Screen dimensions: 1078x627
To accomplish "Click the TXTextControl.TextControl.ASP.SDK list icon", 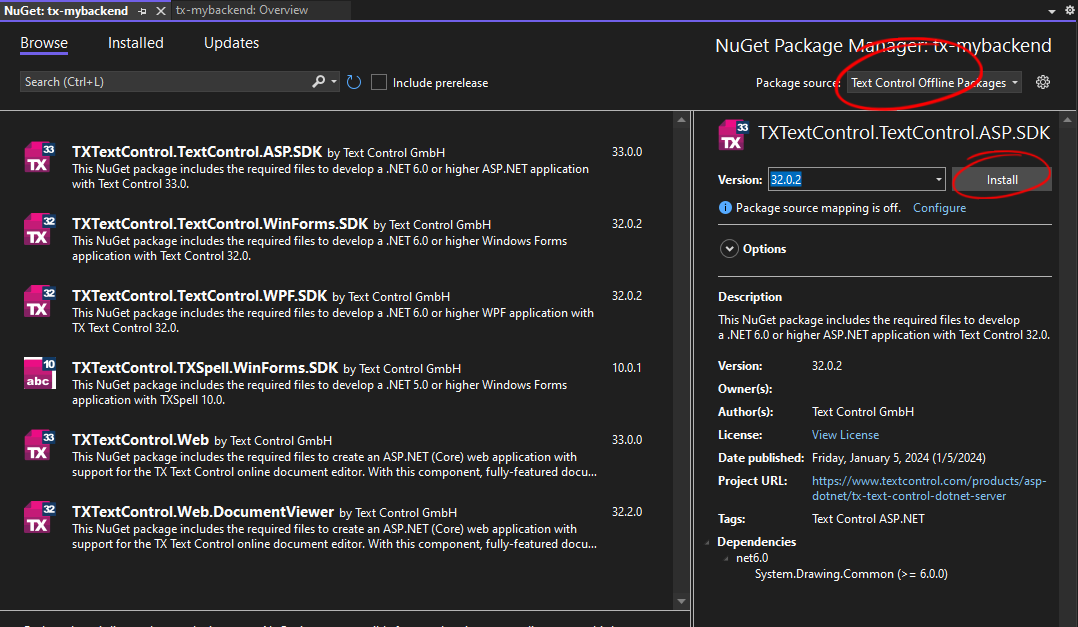I will 40,157.
